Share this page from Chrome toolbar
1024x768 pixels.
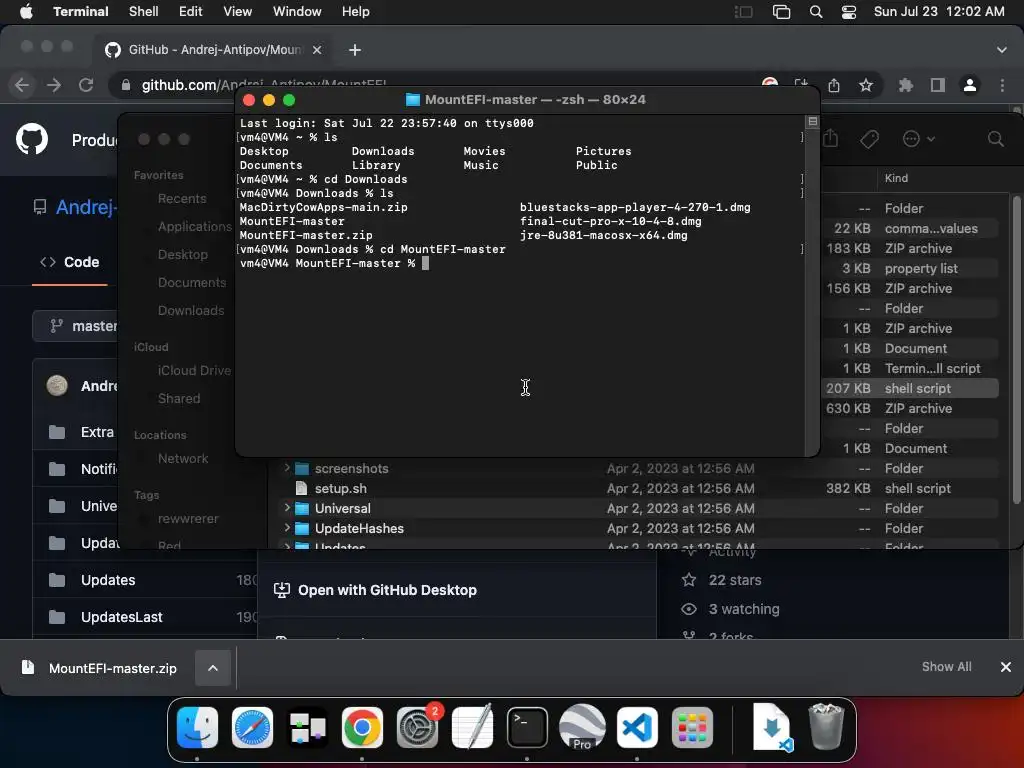pyautogui.click(x=834, y=85)
